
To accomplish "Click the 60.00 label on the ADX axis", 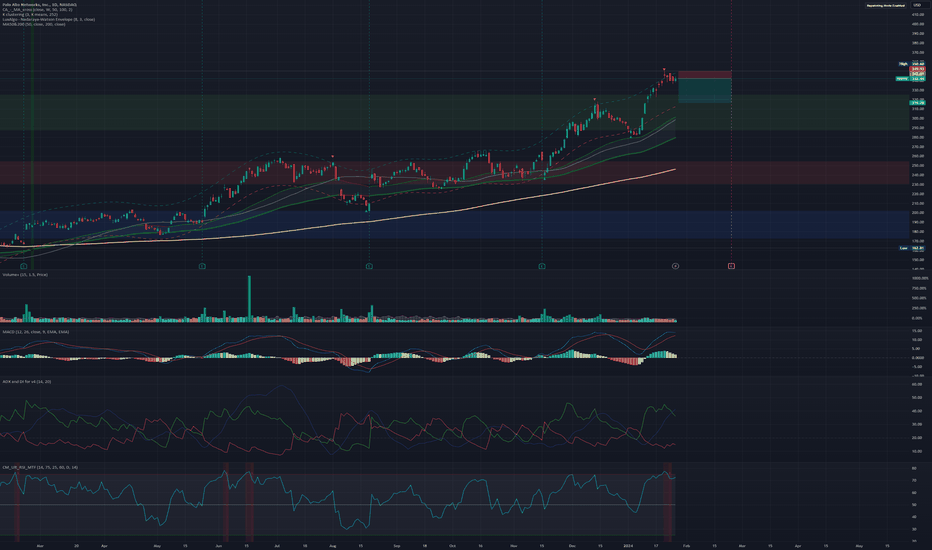I will (917, 384).
